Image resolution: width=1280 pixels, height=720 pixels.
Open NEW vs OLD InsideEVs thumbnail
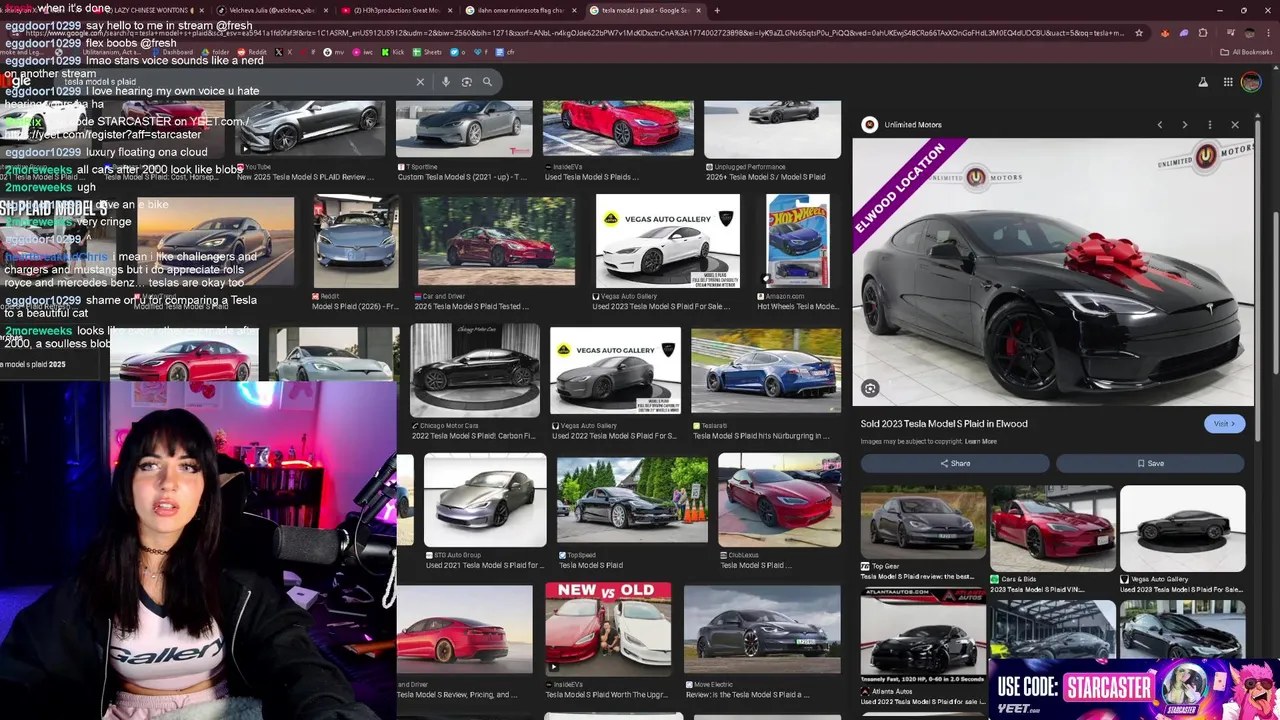[x=608, y=630]
